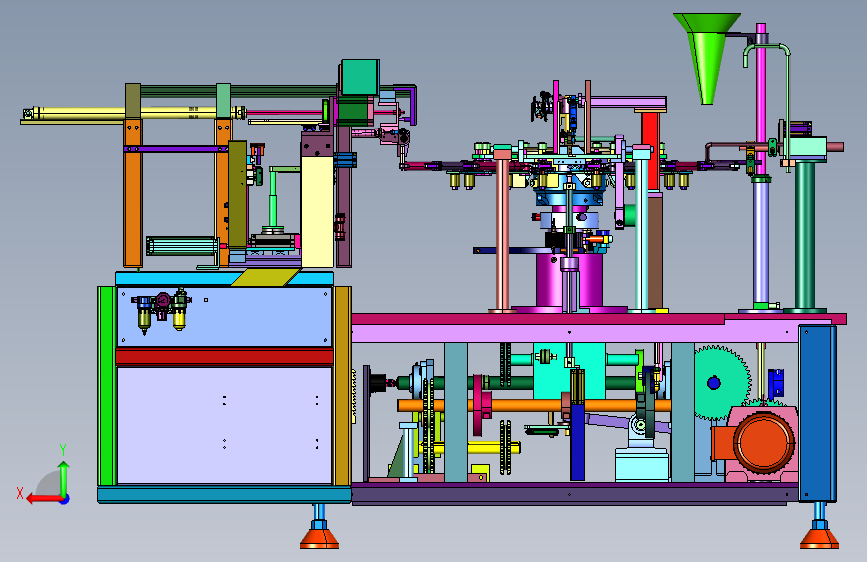
Task: Pick the pale yellow vertical panel
Action: tap(317, 212)
